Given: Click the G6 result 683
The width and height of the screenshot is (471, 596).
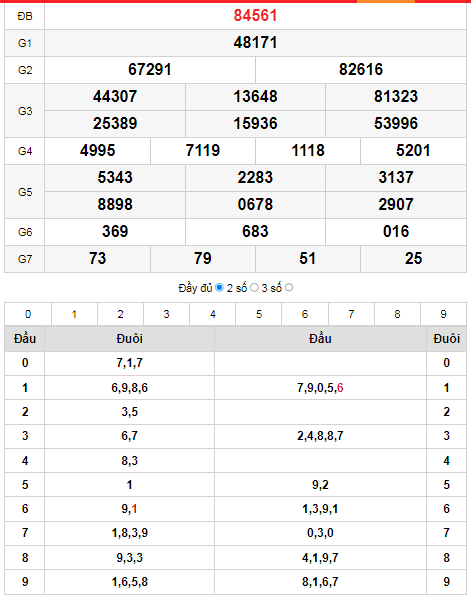Looking at the screenshot, I should [x=255, y=231].
